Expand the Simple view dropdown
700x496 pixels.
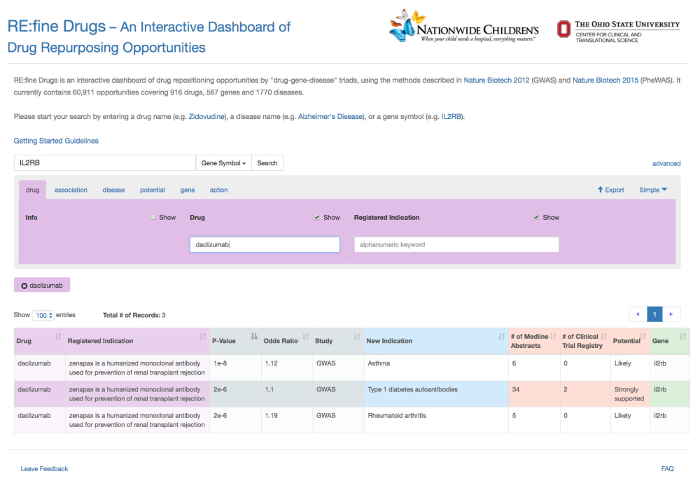click(653, 189)
